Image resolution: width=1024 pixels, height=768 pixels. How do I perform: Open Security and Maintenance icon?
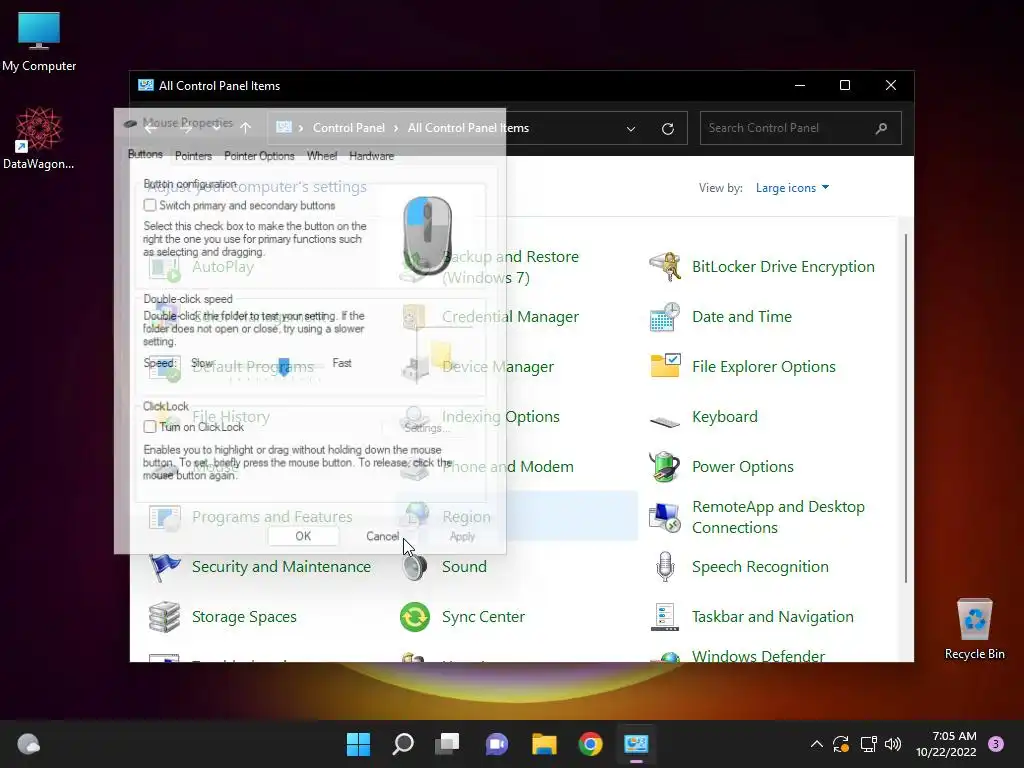coord(165,567)
